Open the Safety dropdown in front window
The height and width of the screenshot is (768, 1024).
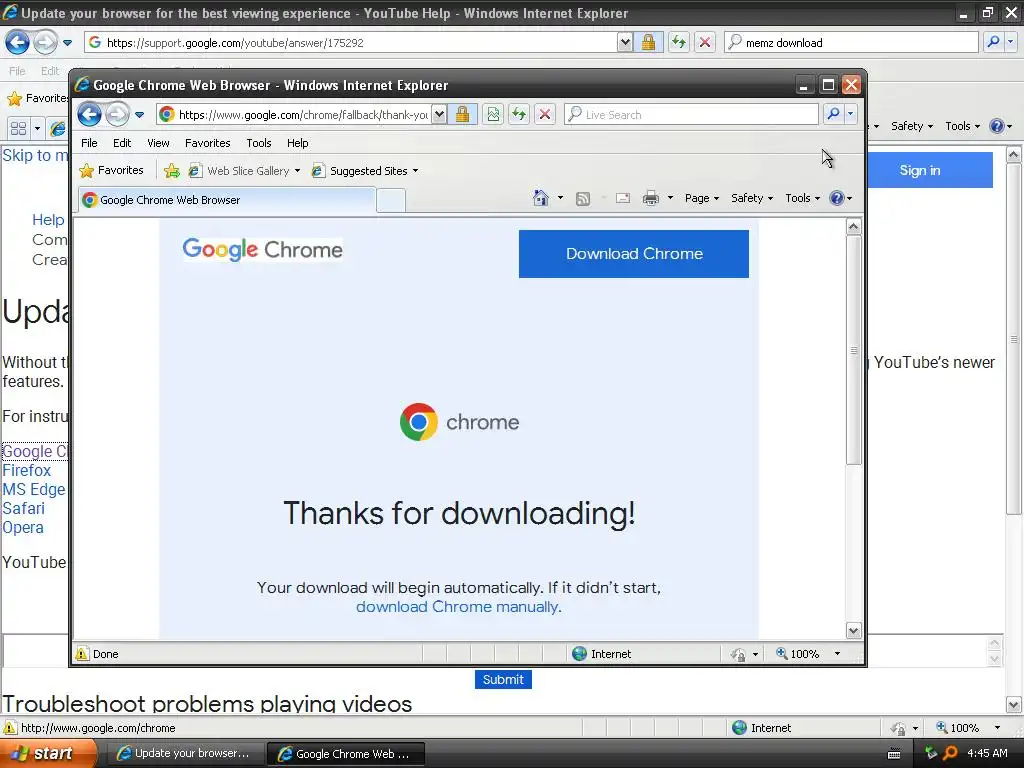coord(752,198)
